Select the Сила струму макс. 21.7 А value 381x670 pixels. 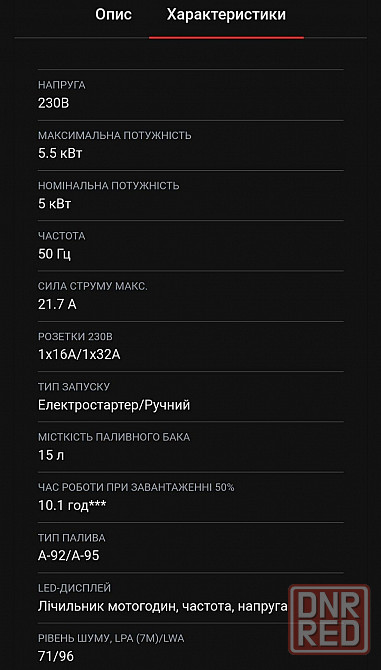[x=57, y=305]
